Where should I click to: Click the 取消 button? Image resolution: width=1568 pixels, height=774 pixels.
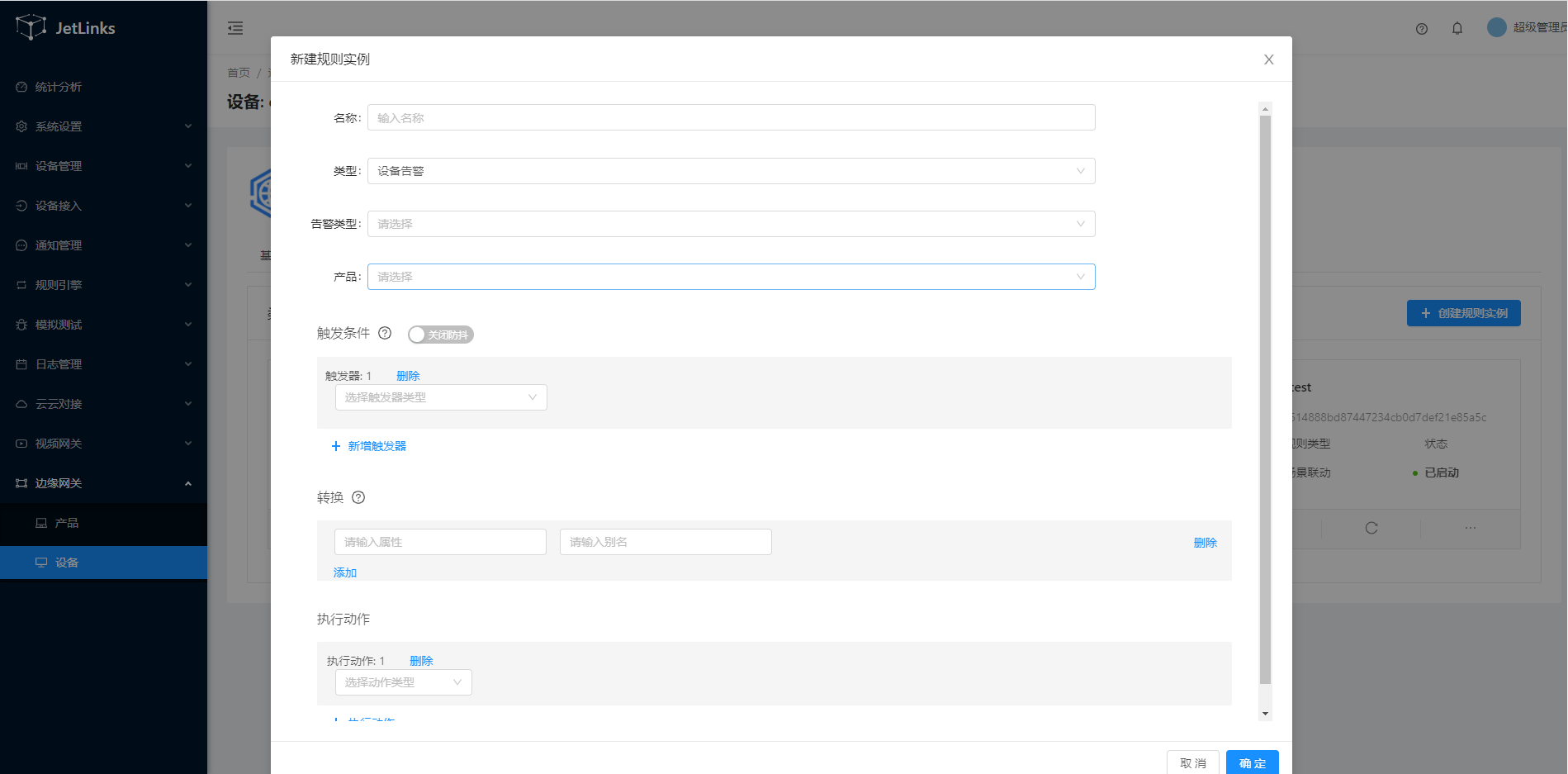point(1192,762)
